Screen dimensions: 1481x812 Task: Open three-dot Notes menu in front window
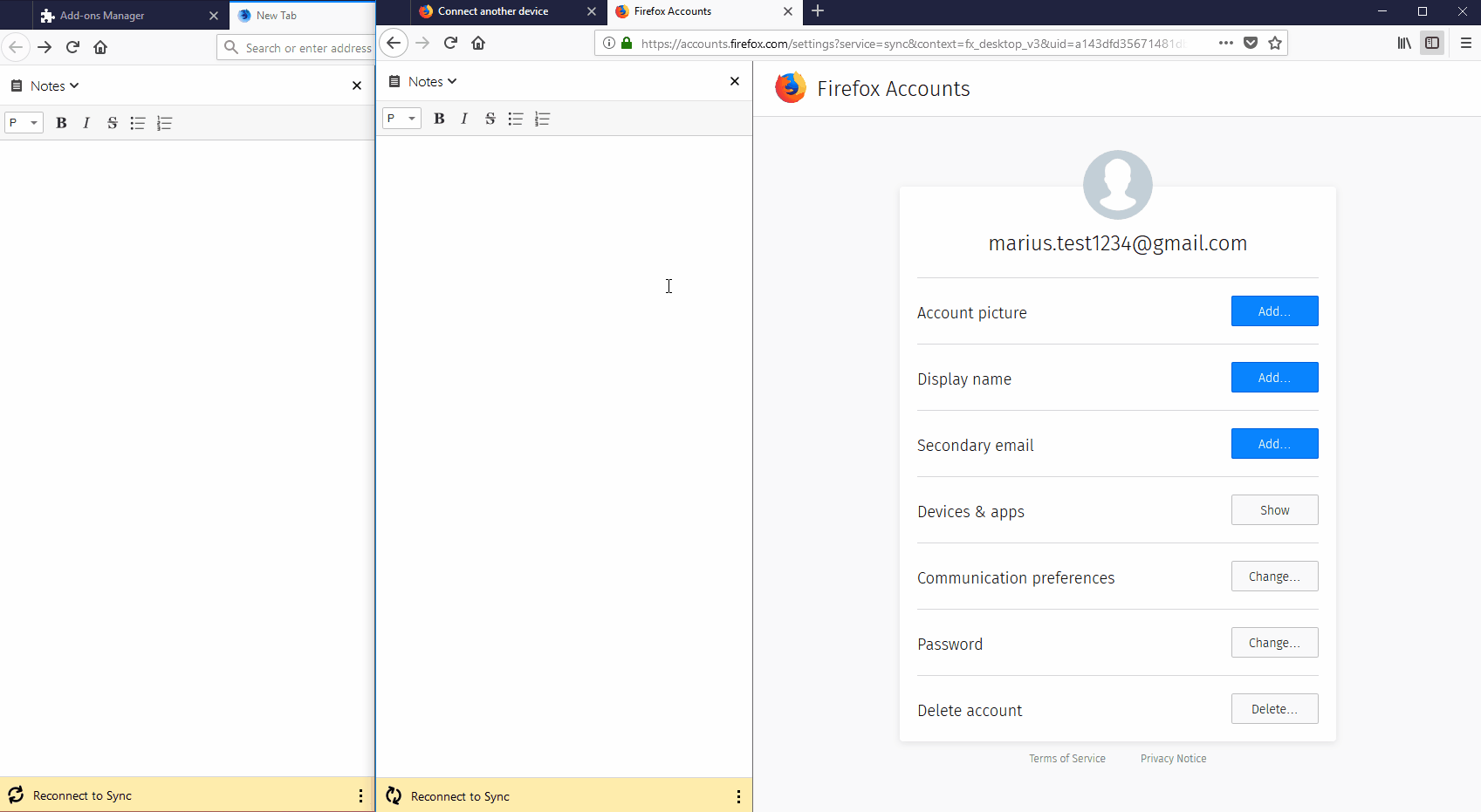tap(738, 796)
